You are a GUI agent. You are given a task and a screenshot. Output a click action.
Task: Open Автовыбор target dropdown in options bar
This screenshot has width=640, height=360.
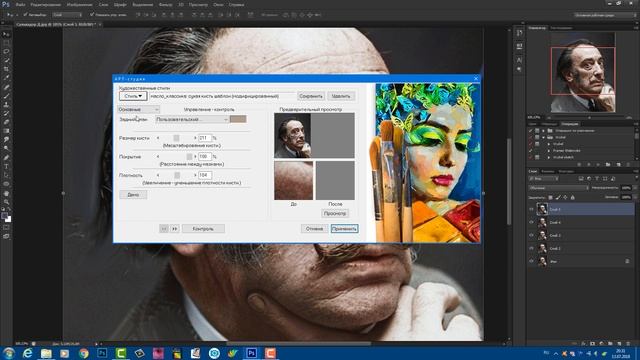(67, 15)
